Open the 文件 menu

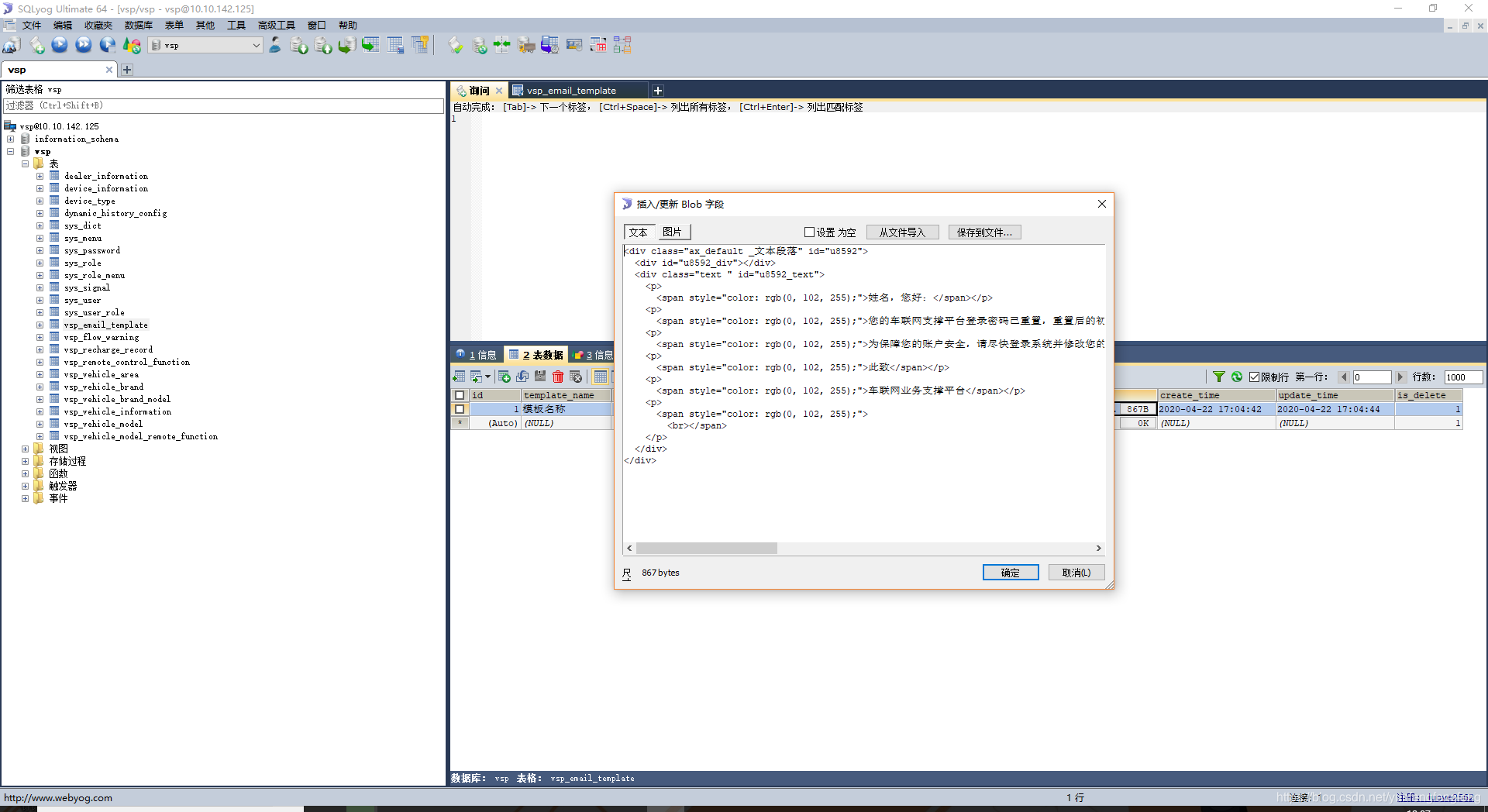click(32, 26)
